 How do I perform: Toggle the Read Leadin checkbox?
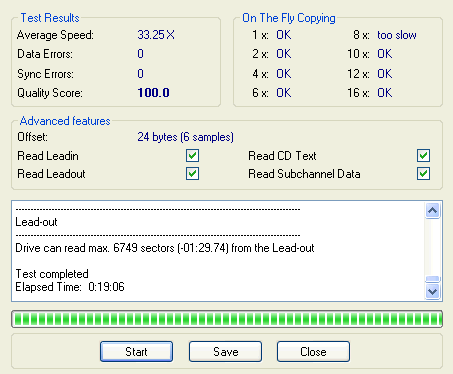192,155
